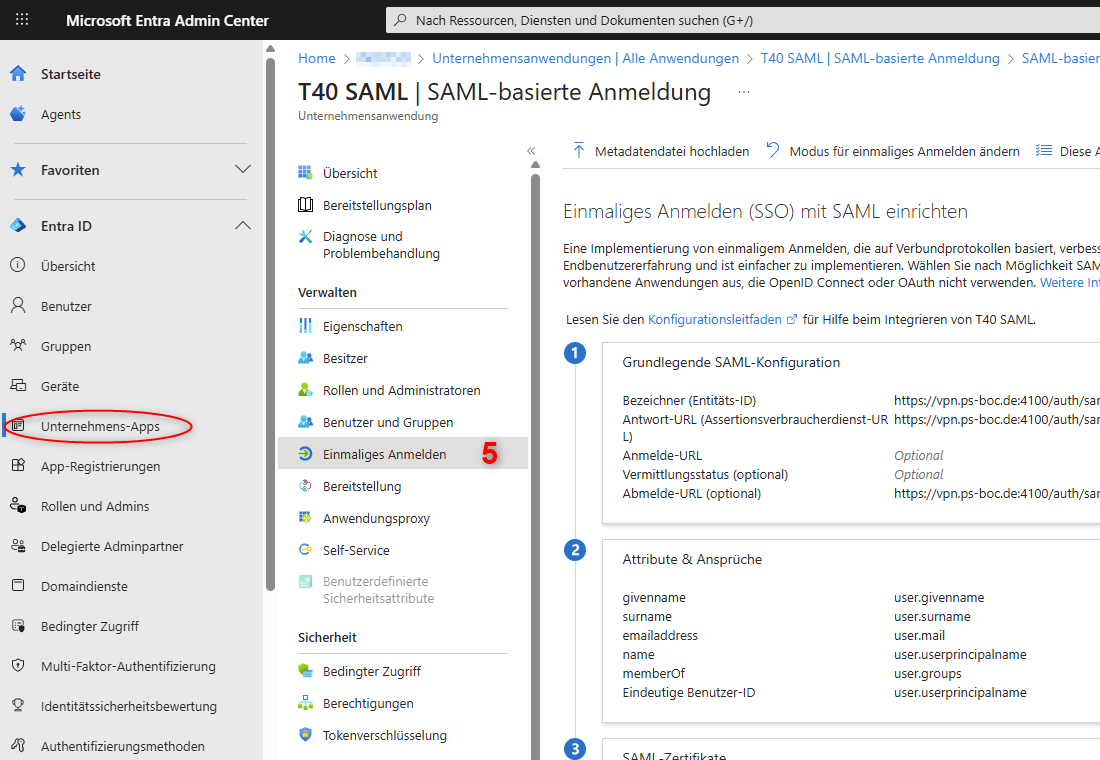Click the Gruppen icon in sidebar
1100x760 pixels.
point(18,345)
